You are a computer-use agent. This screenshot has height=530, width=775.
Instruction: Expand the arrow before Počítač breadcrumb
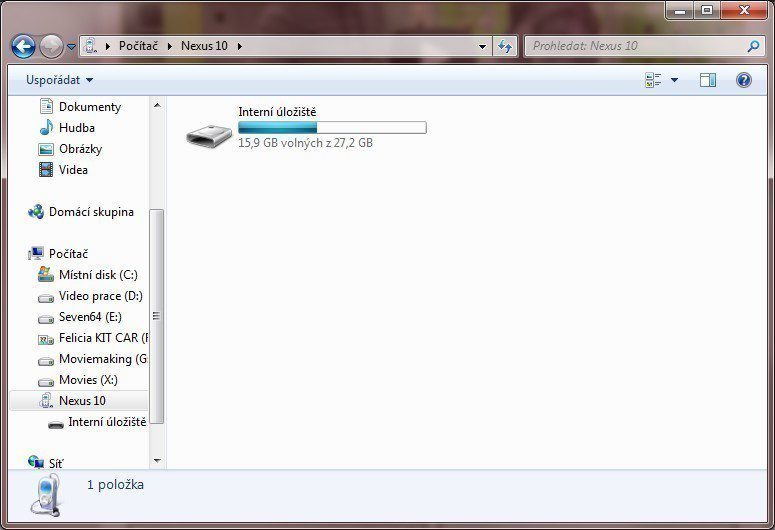point(108,46)
